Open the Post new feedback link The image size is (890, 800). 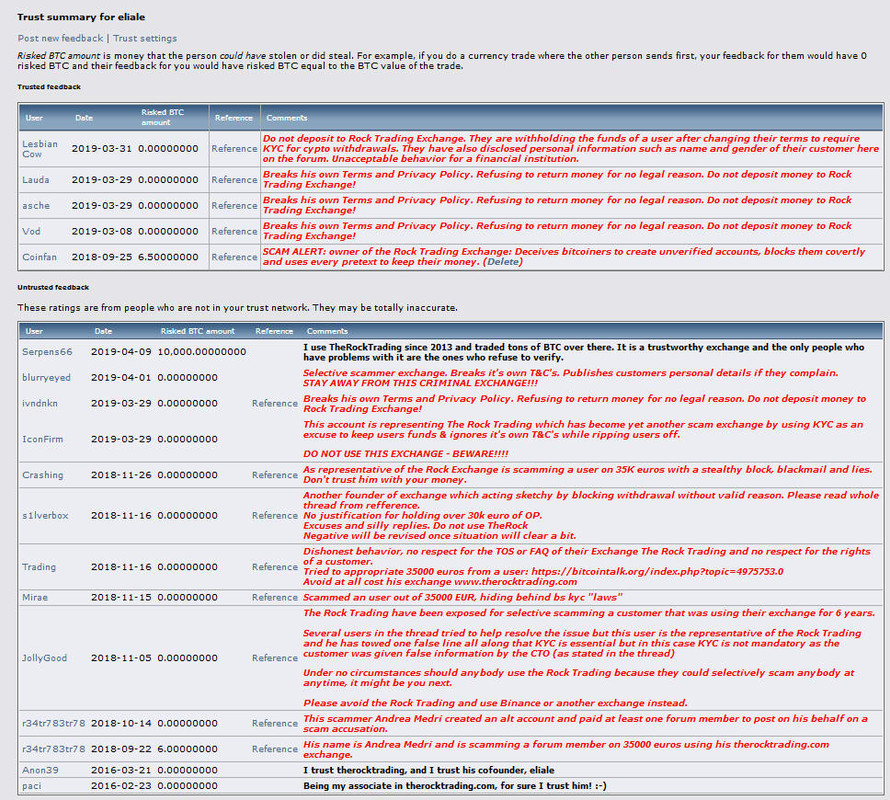click(x=60, y=38)
